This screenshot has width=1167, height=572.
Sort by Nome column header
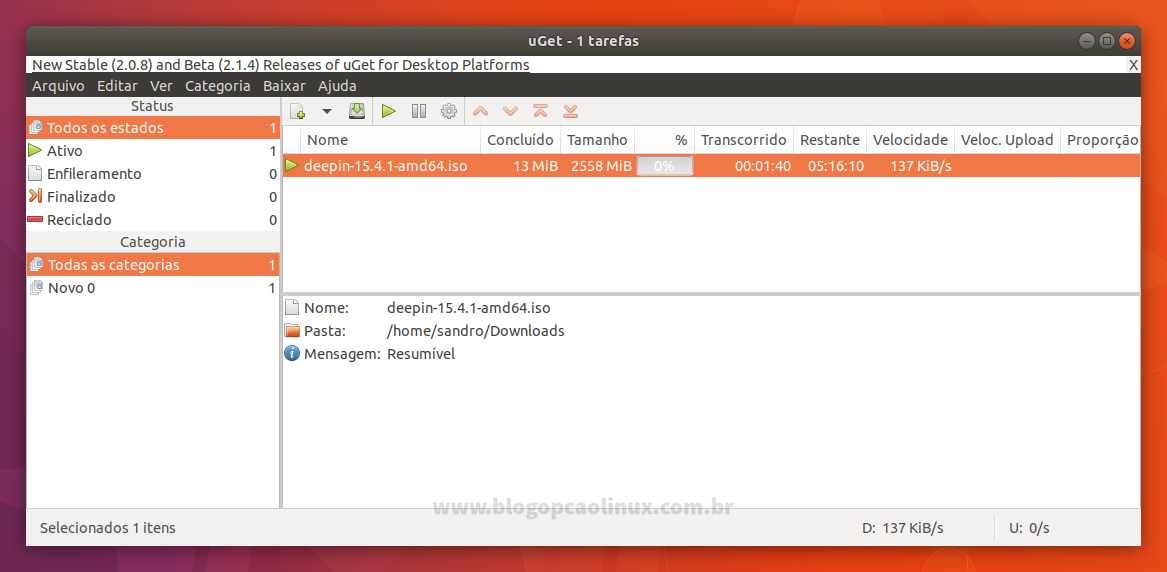click(391, 140)
